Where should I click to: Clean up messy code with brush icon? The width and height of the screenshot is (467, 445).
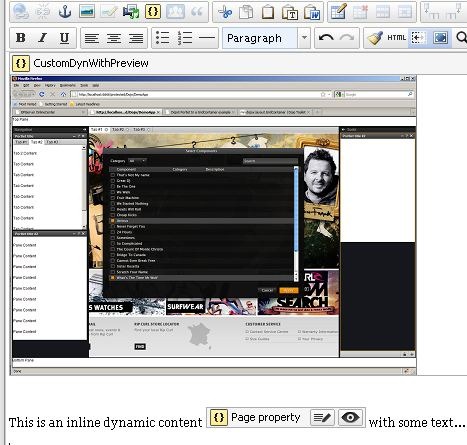tap(375, 38)
